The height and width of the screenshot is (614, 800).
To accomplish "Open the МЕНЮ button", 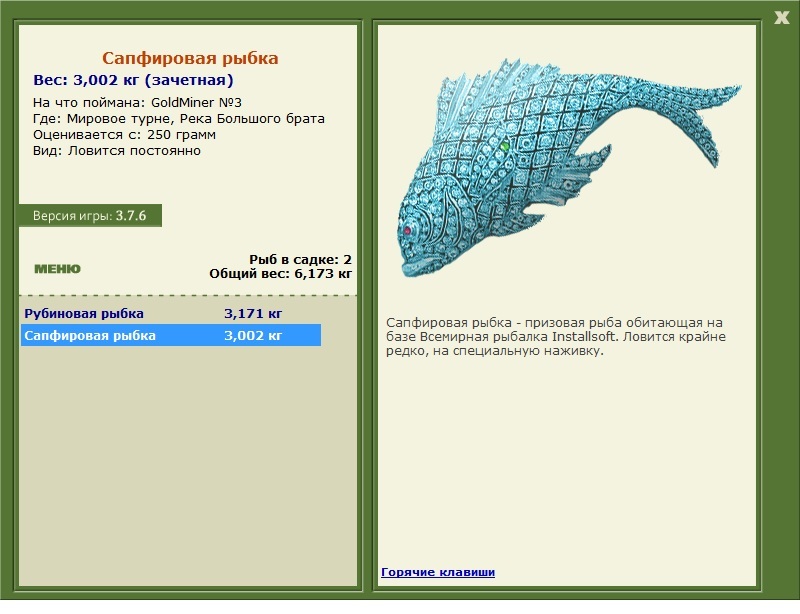I will point(58,269).
